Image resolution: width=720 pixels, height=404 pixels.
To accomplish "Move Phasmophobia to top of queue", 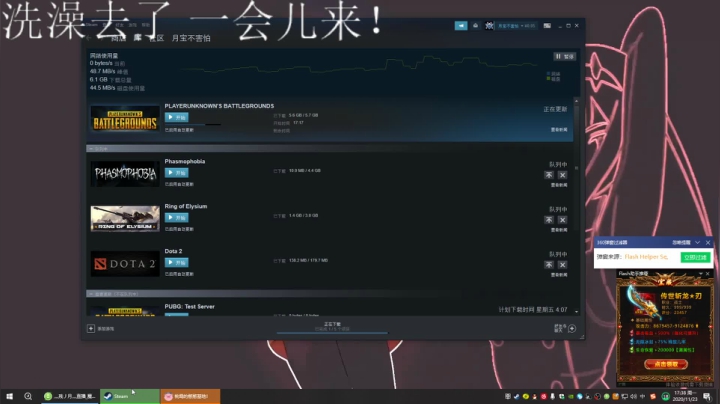I will tap(549, 175).
